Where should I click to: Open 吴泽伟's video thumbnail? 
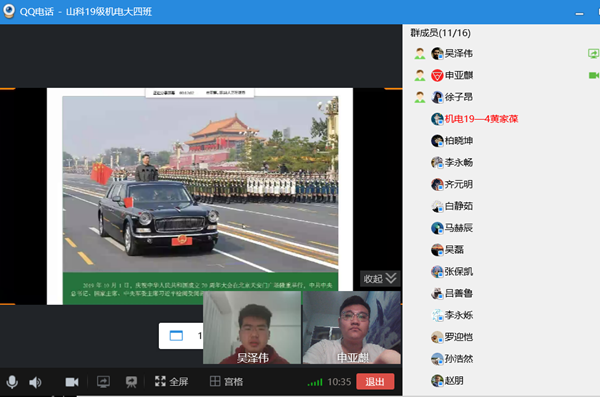tap(252, 327)
